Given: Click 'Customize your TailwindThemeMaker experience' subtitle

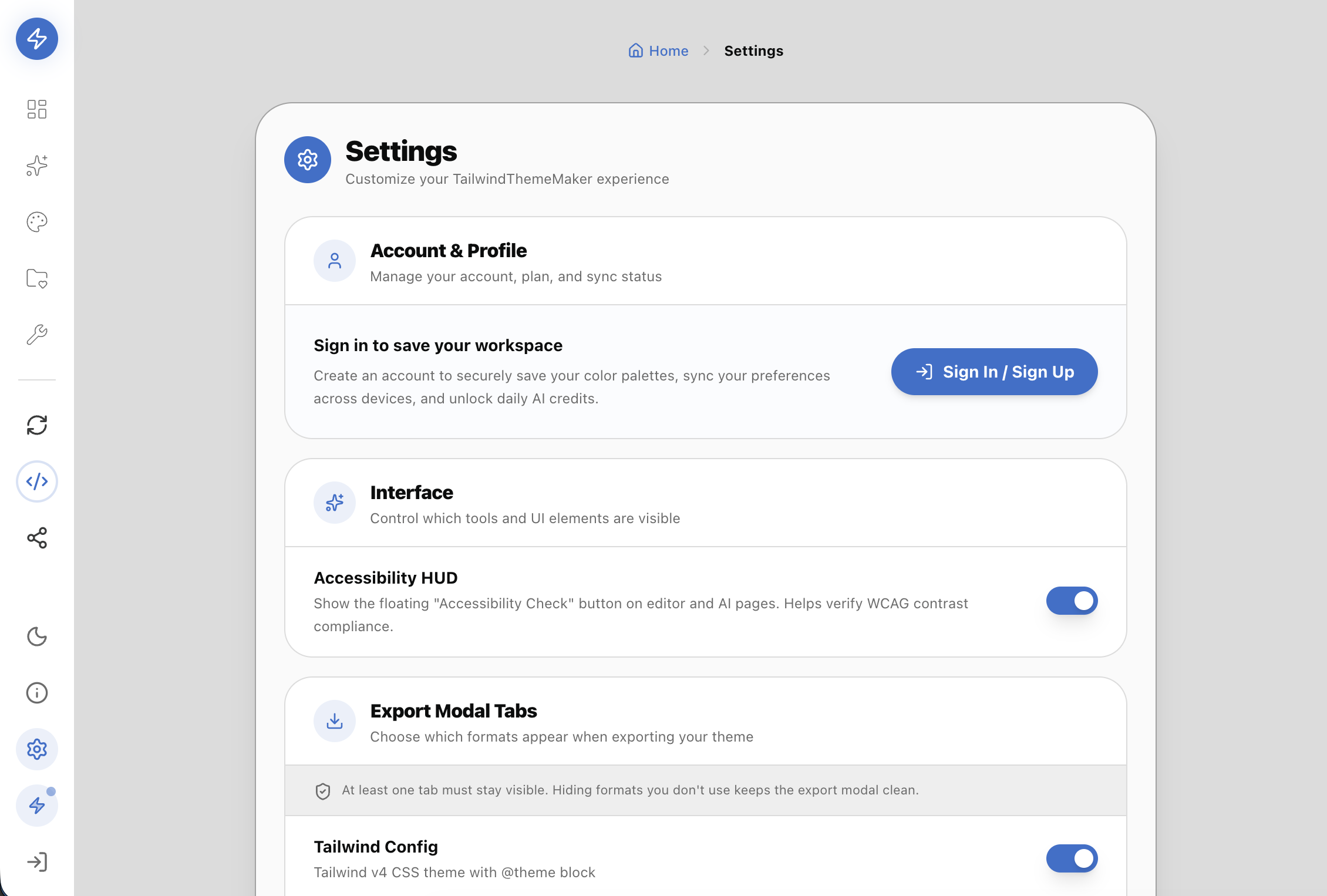Looking at the screenshot, I should 507,179.
